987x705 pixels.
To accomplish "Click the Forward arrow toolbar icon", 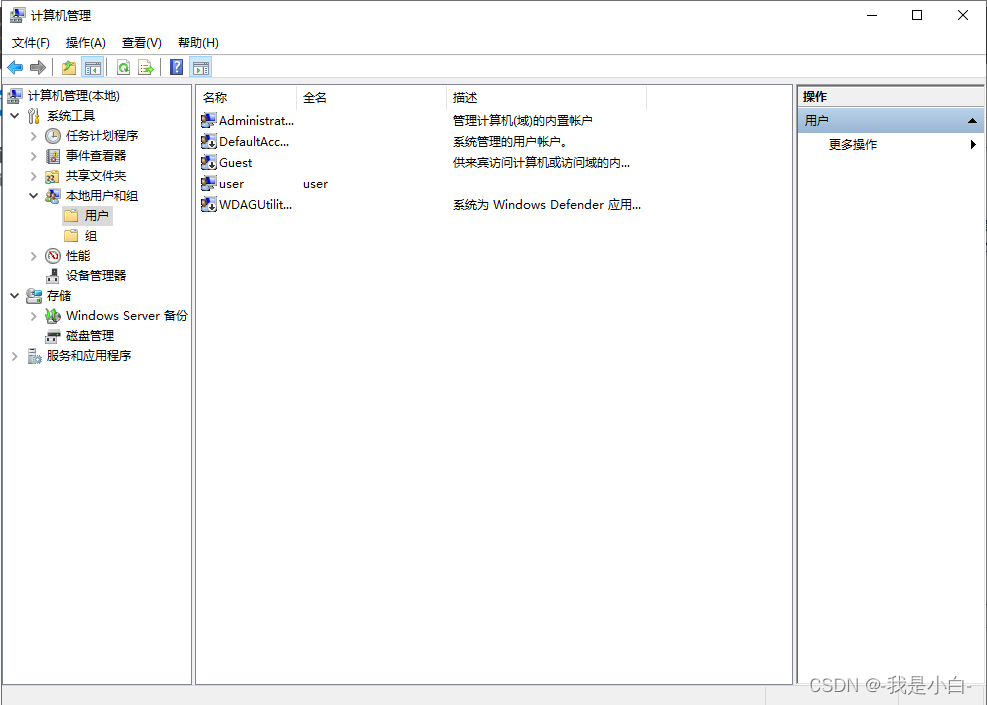I will [x=38, y=67].
